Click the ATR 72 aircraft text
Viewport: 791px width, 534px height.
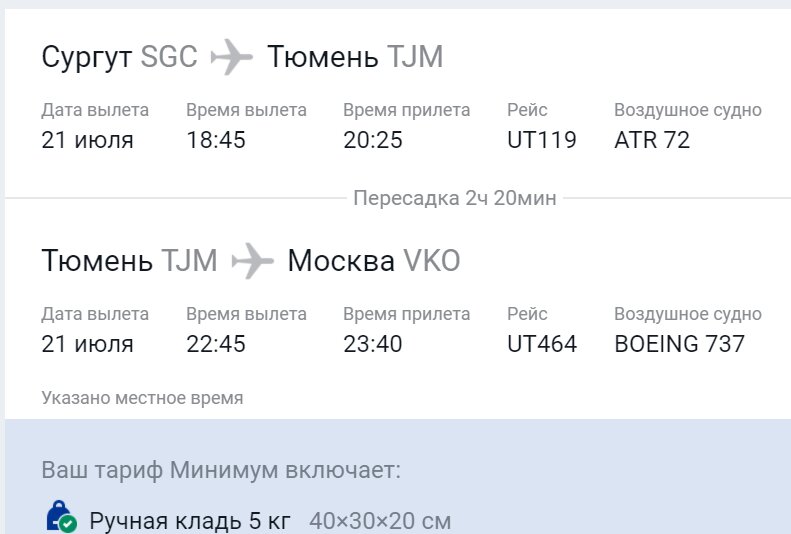pyautogui.click(x=652, y=140)
